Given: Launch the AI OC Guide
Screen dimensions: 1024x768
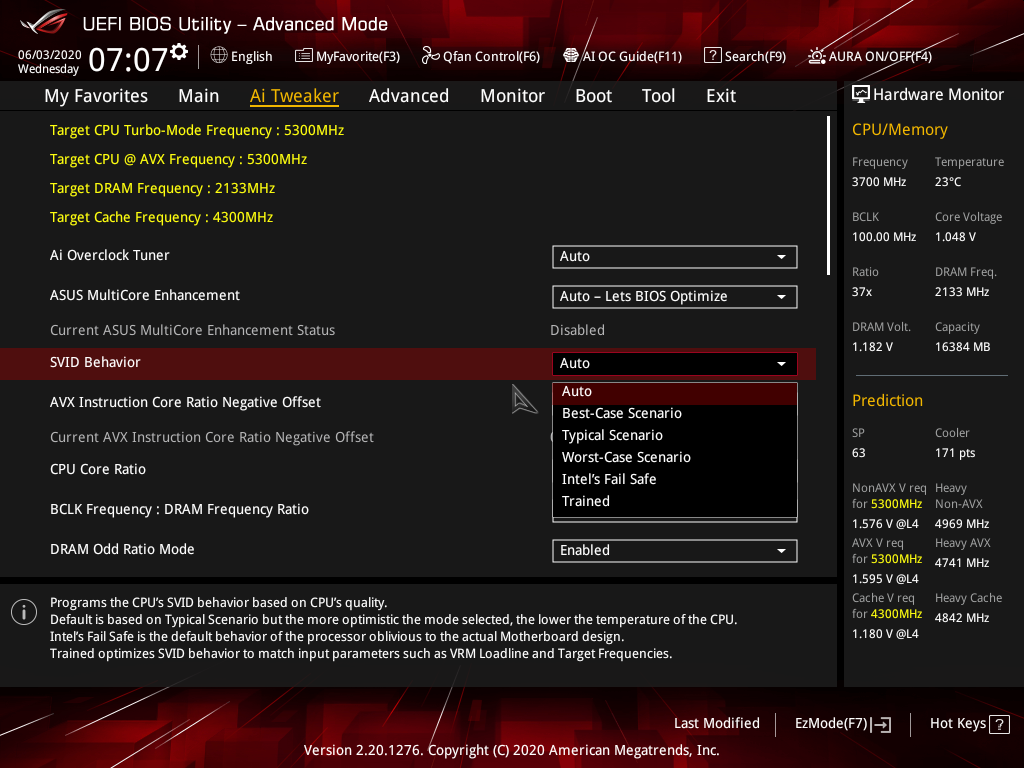Looking at the screenshot, I should [x=623, y=56].
